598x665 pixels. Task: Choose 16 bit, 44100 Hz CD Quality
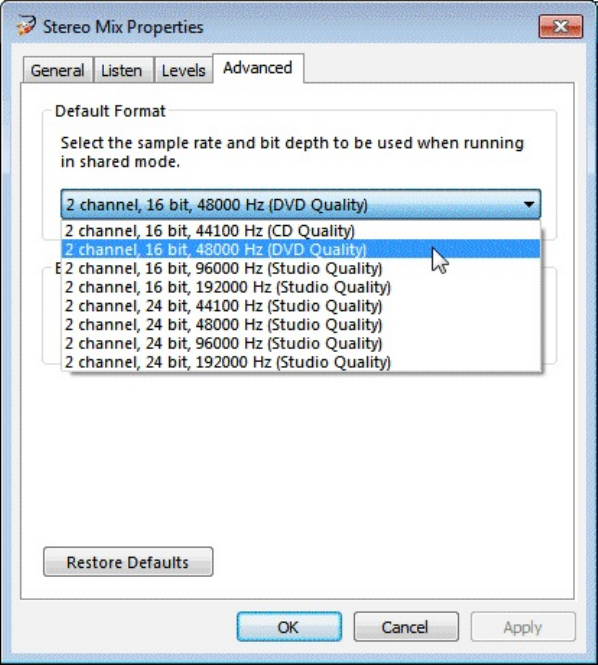(301, 230)
